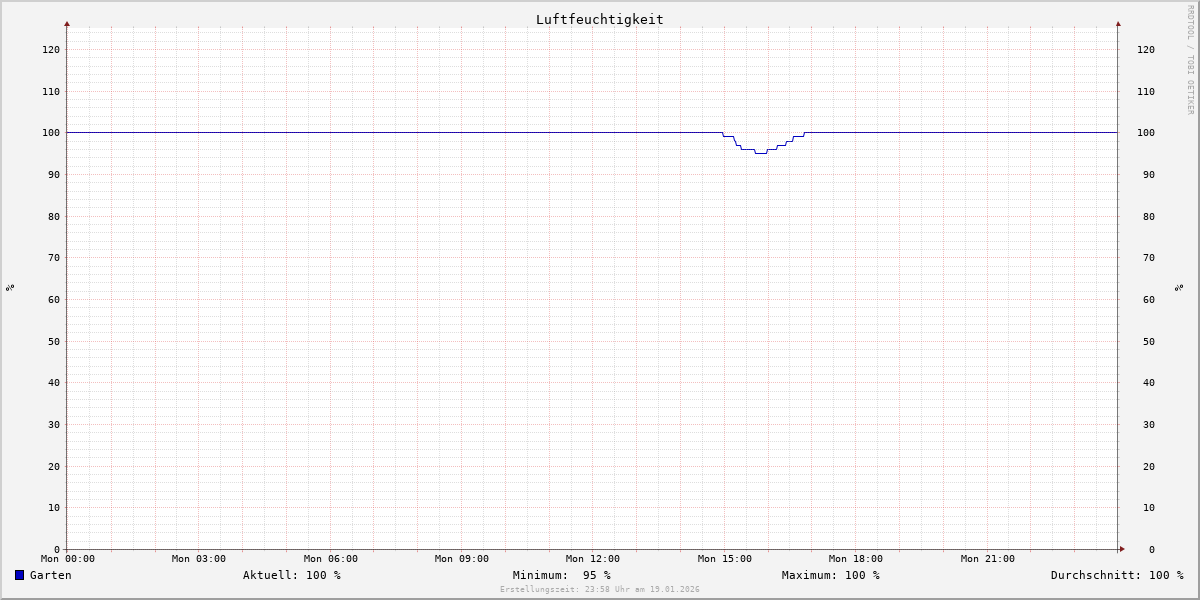Click the Mon 12:00 time axis label
Image resolution: width=1200 pixels, height=600 pixels.
593,559
